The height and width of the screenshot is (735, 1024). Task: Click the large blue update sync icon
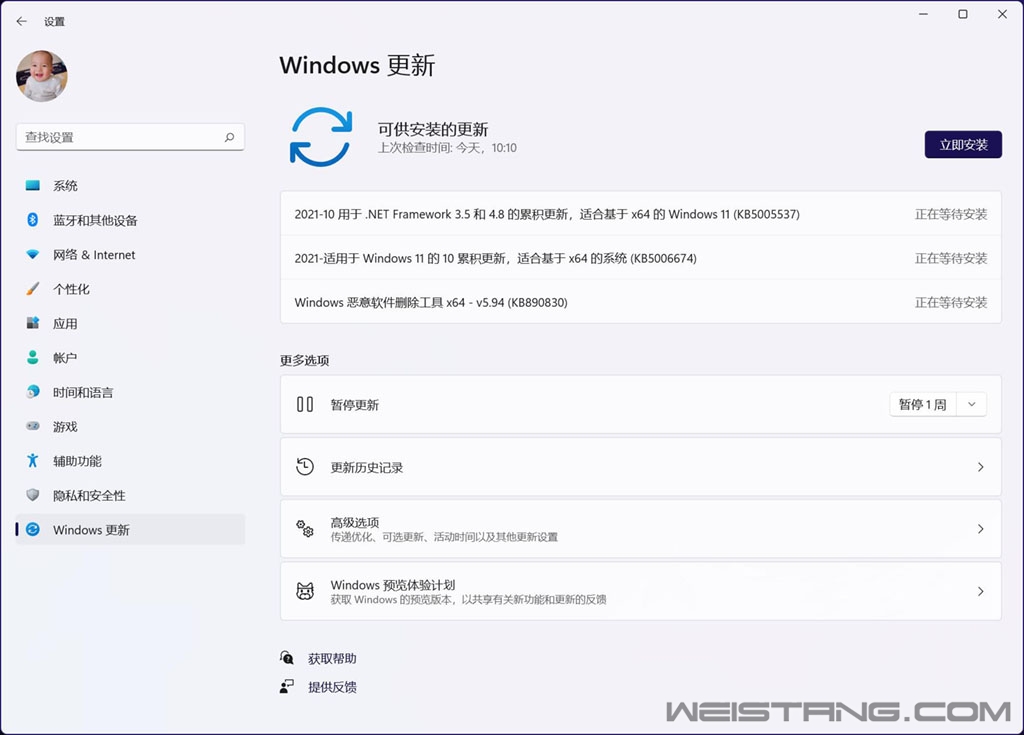pyautogui.click(x=321, y=137)
